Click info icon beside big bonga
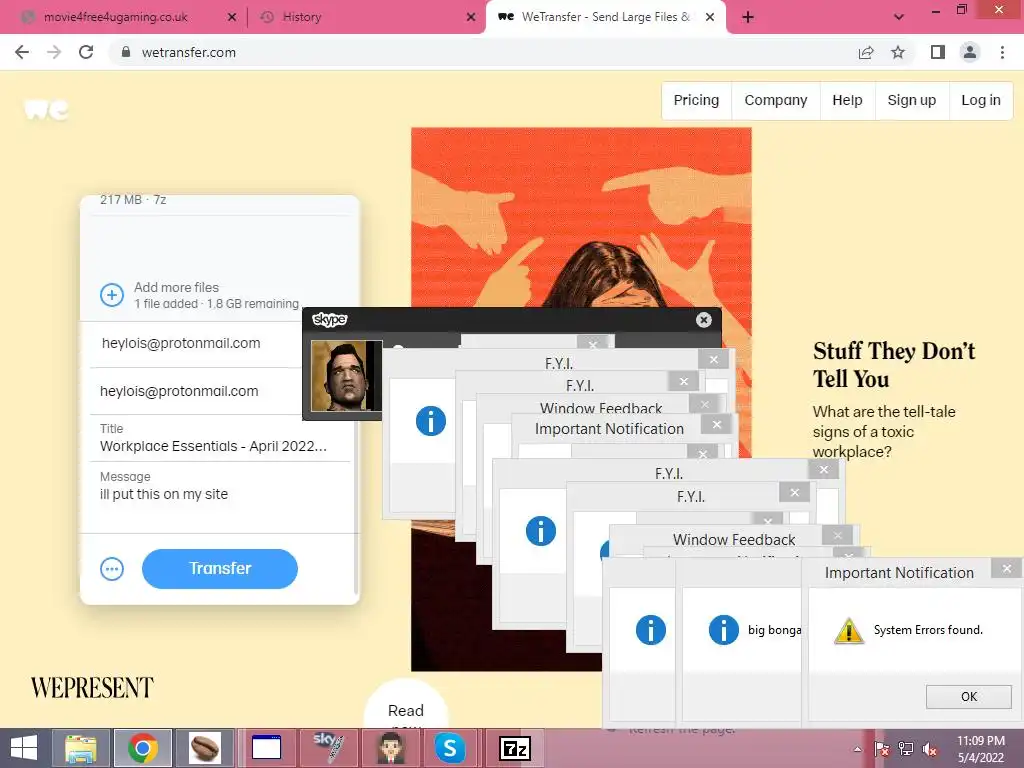1024x768 pixels. click(x=724, y=630)
